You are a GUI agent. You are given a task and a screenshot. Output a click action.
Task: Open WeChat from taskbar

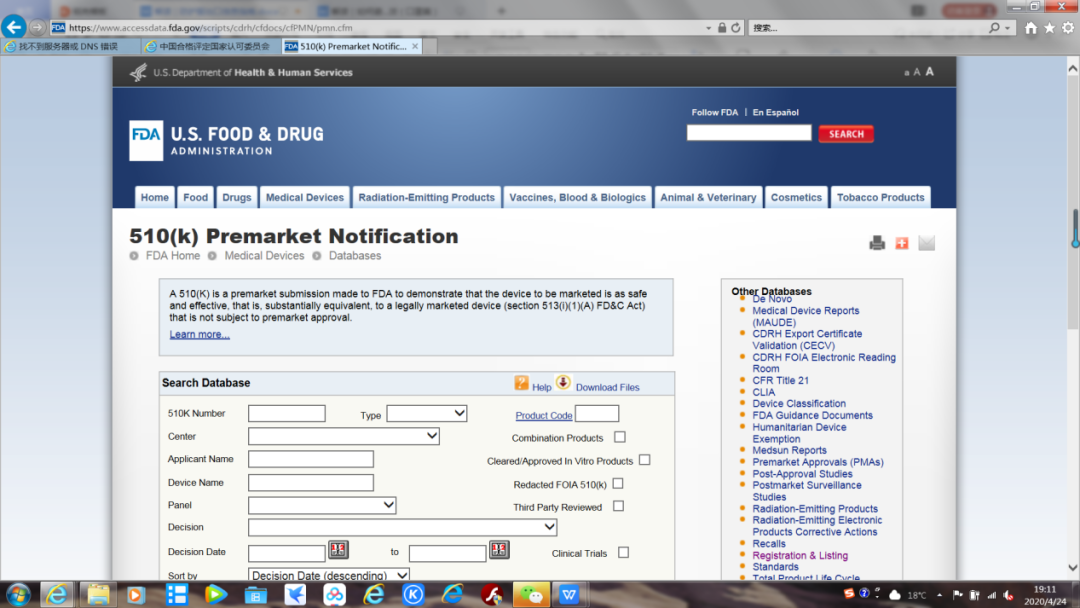pyautogui.click(x=530, y=595)
